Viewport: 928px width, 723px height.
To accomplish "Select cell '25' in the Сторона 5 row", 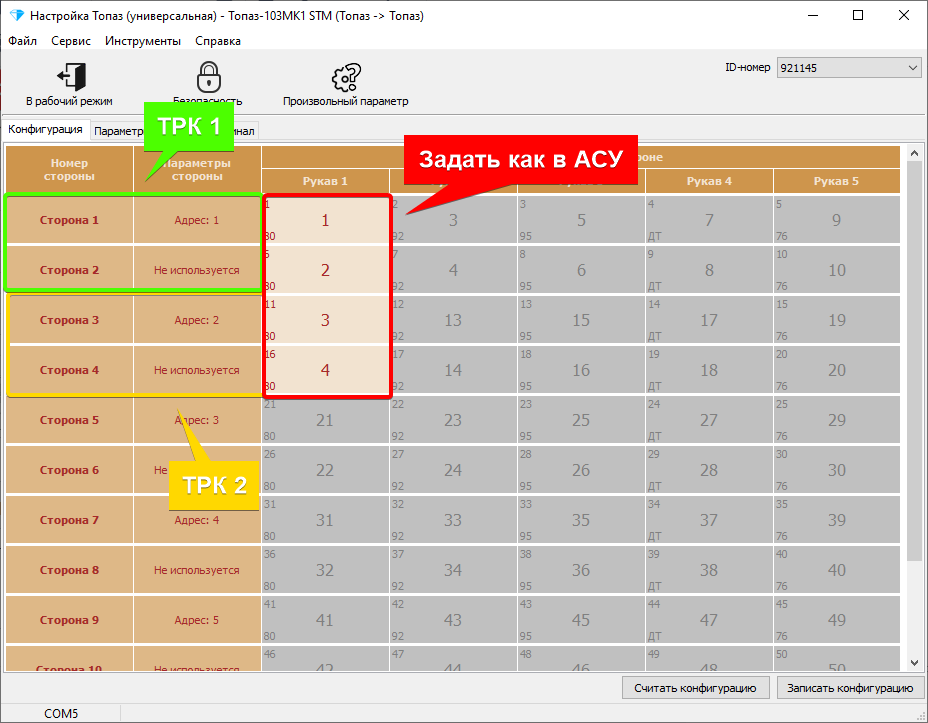I will (581, 420).
